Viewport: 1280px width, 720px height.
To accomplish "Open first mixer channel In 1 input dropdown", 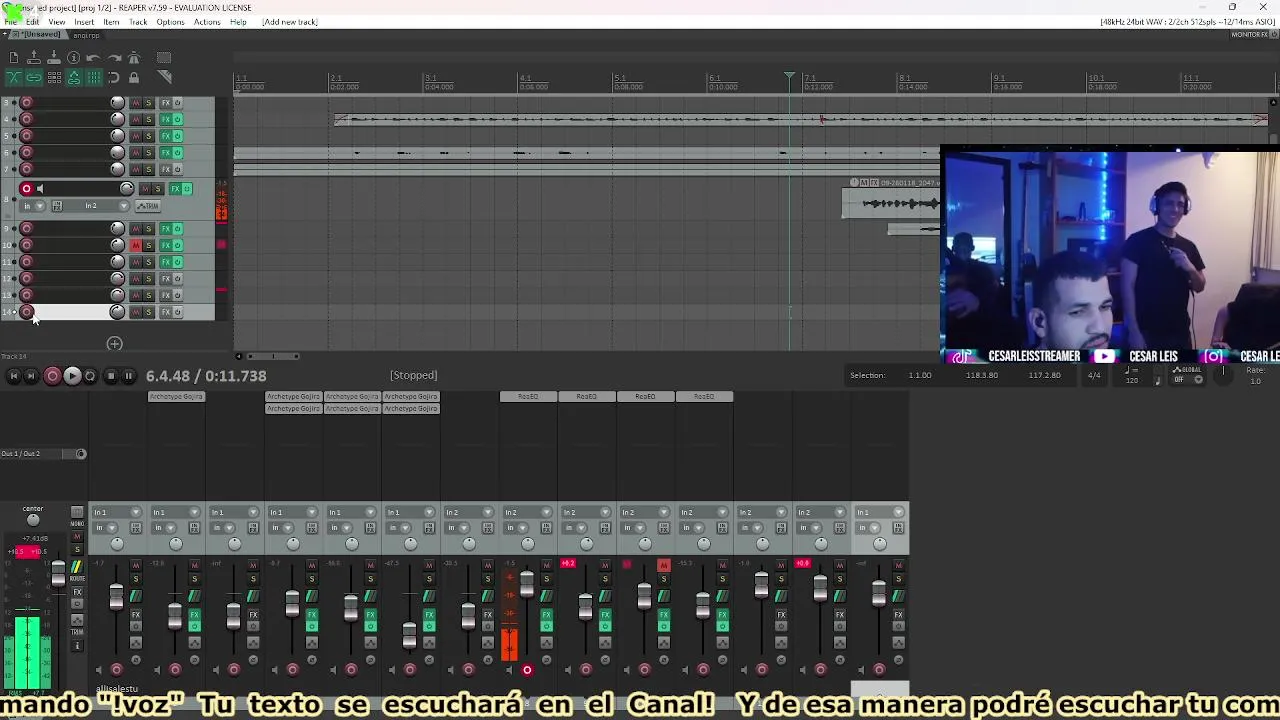I will (x=117, y=513).
